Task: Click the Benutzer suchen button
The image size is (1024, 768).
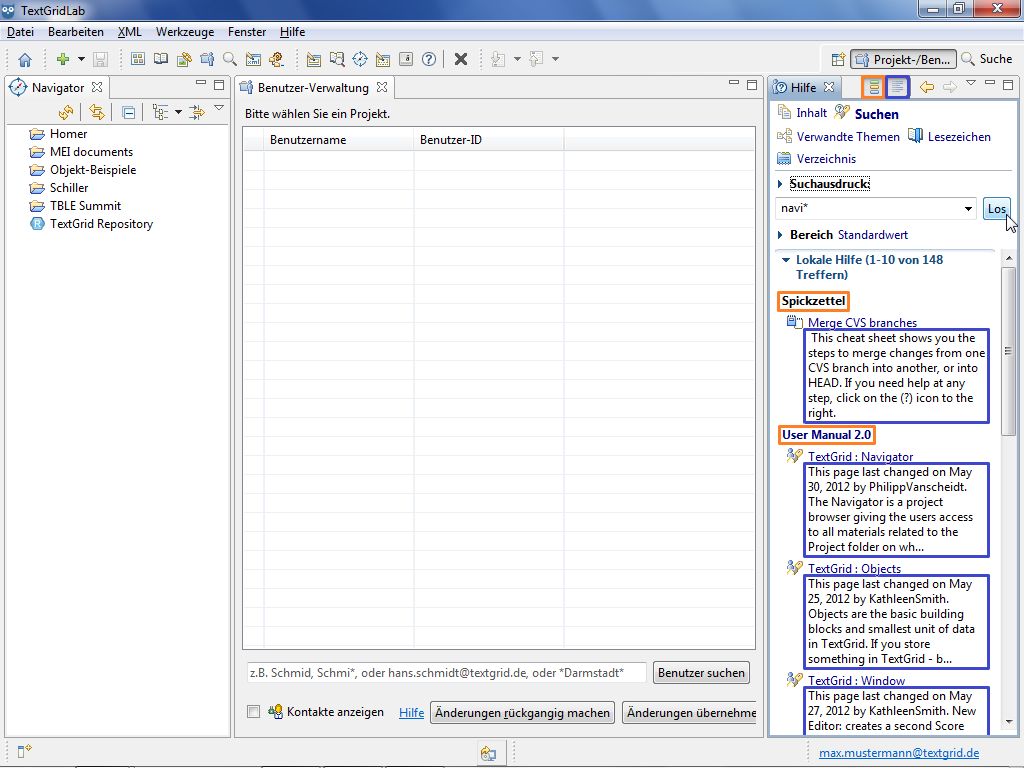Action: (x=701, y=673)
